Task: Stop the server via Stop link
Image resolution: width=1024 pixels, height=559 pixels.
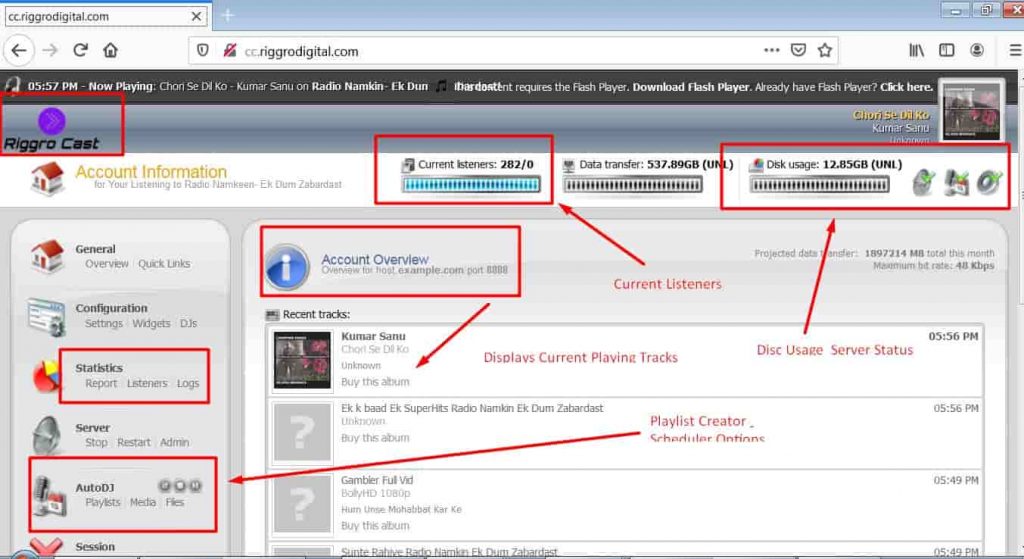Action: (96, 443)
